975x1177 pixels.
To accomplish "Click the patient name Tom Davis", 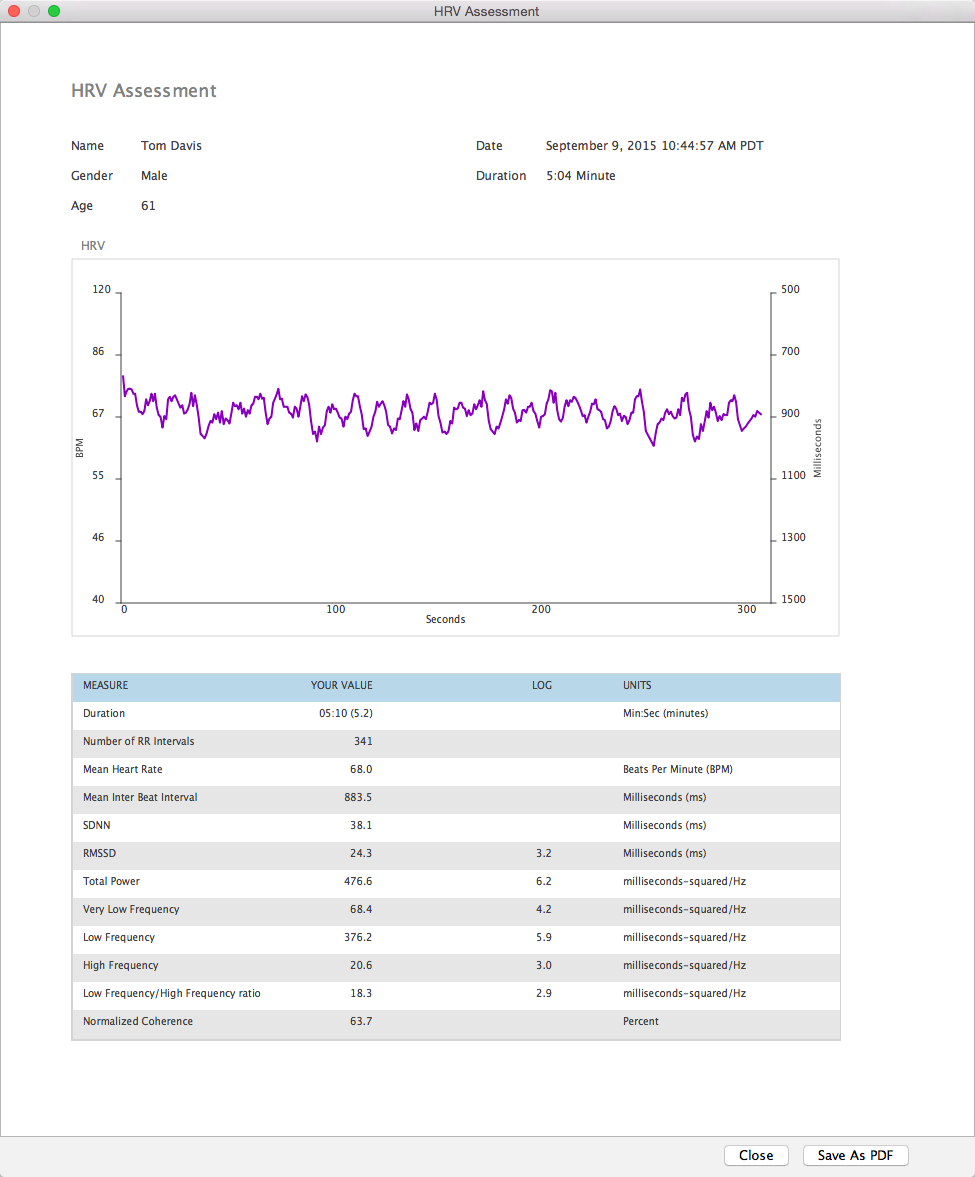I will pos(171,145).
